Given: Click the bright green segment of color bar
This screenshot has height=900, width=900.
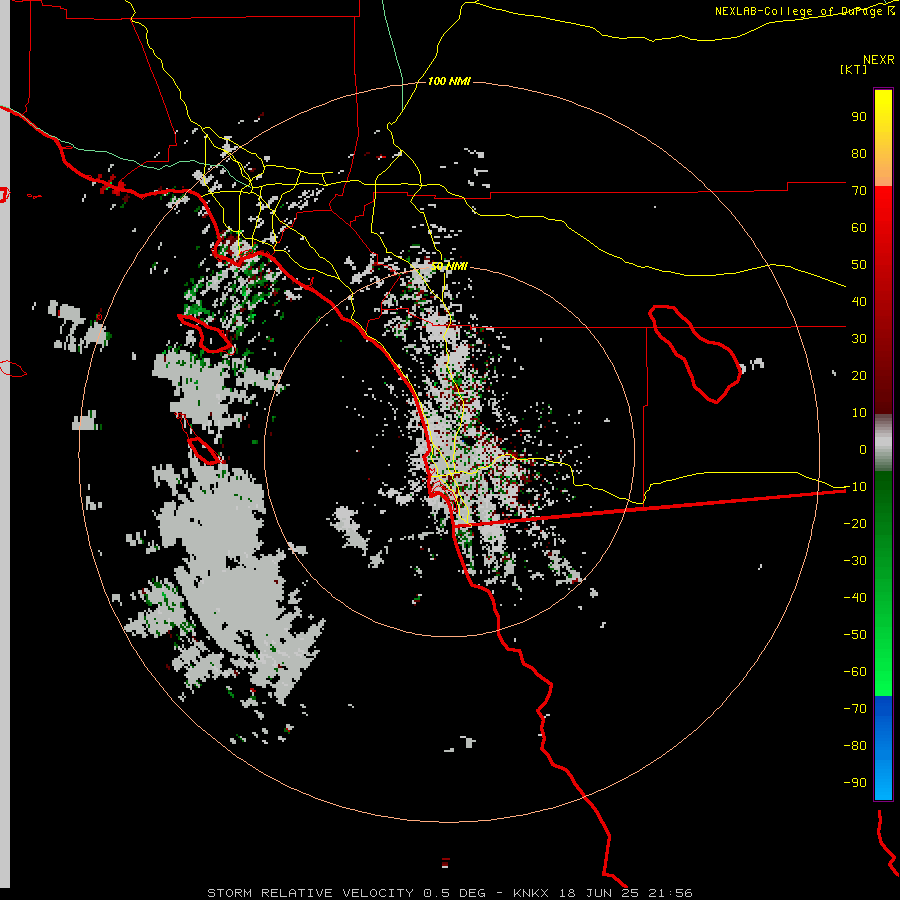Looking at the screenshot, I should [x=883, y=660].
